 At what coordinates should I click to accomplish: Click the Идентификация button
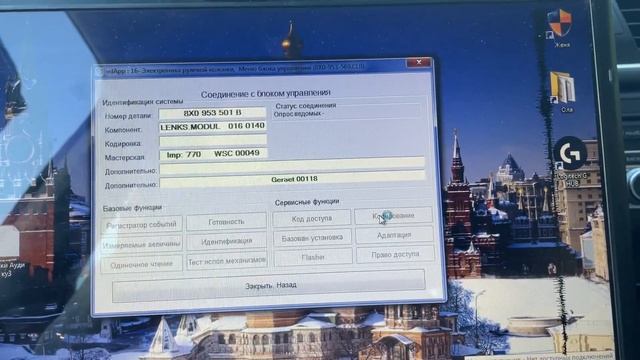227,241
